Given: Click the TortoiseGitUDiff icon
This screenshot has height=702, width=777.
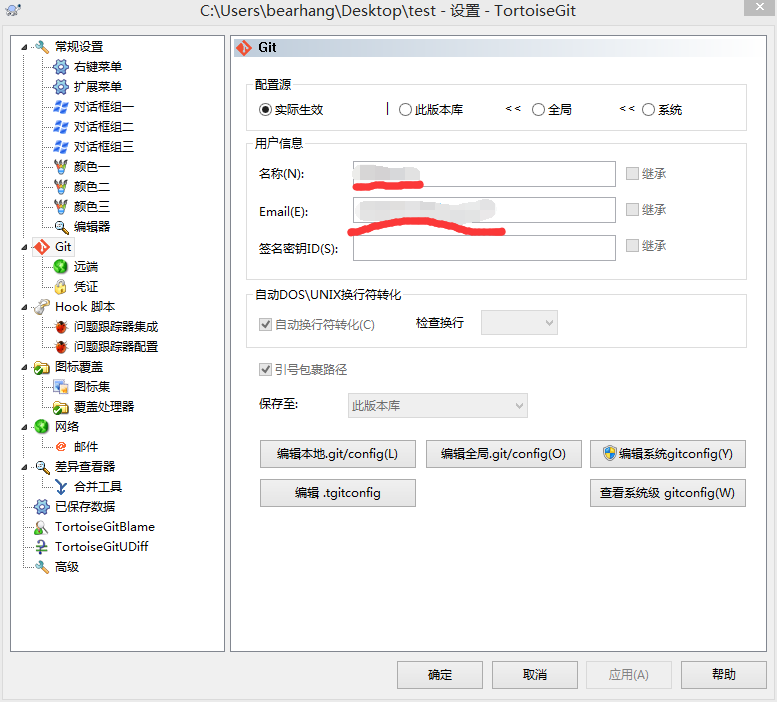Looking at the screenshot, I should click(42, 547).
